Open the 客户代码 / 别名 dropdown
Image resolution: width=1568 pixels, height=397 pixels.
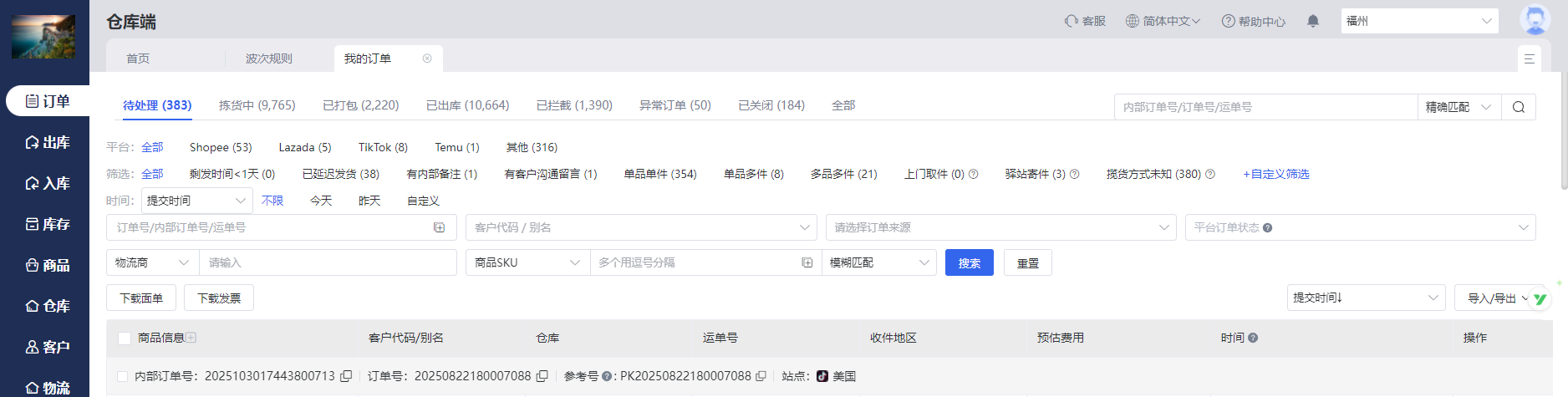(641, 227)
